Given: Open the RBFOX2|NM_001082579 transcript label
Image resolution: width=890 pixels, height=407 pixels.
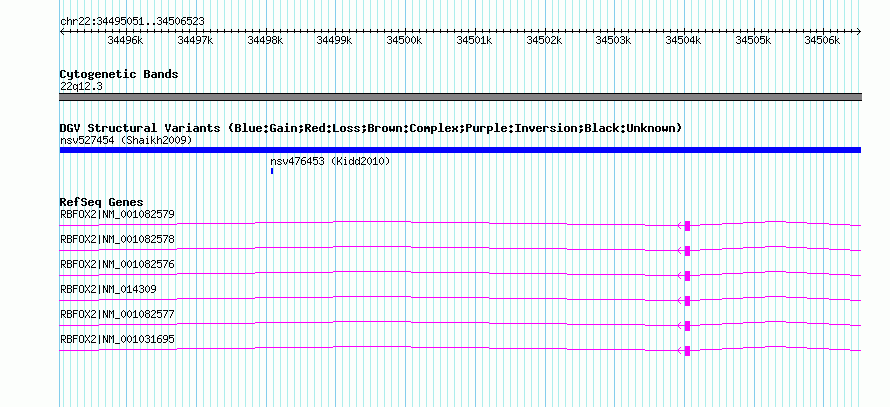Looking at the screenshot, I should [117, 215].
